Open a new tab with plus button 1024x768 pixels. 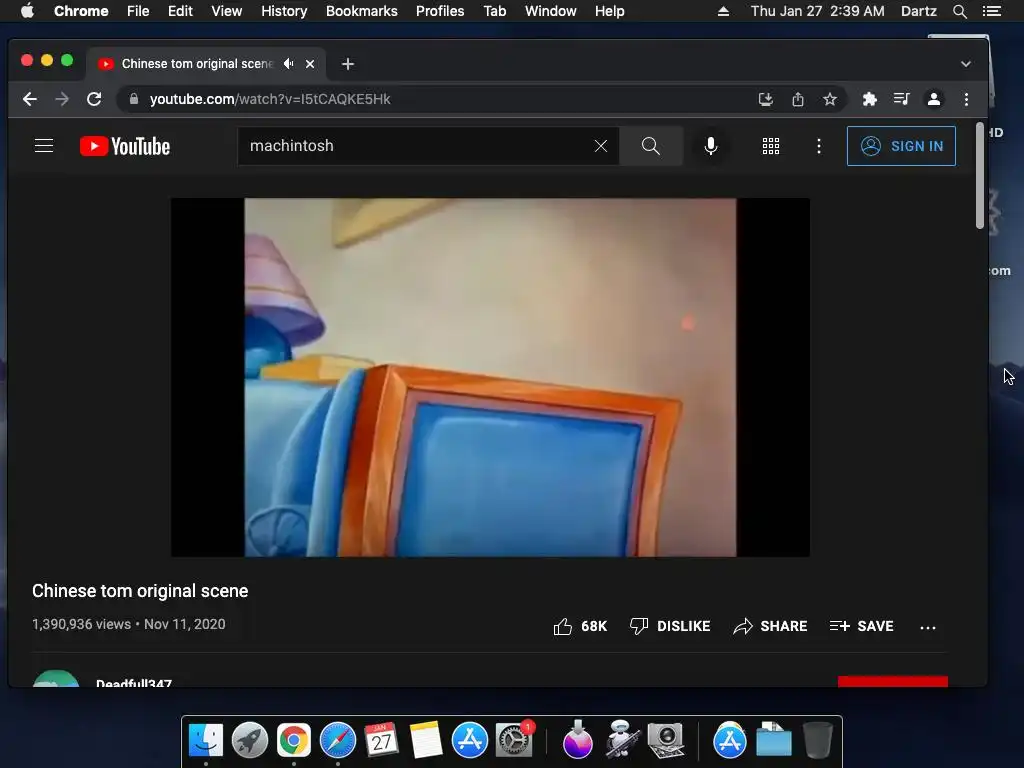point(348,64)
